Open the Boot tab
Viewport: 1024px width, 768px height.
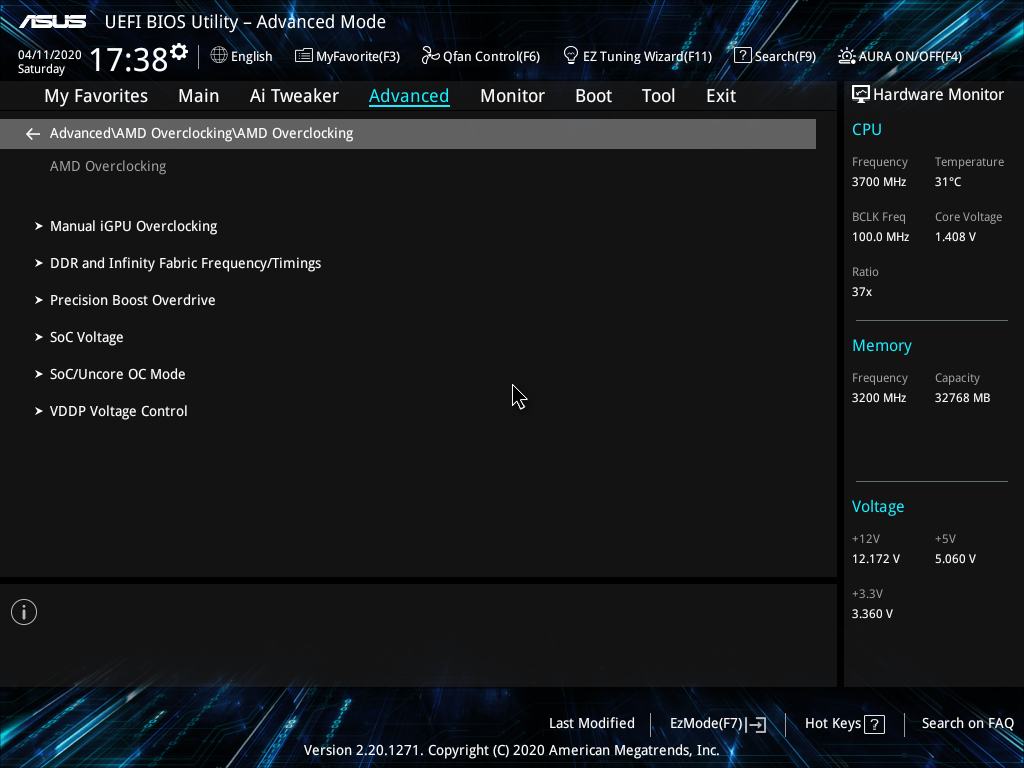594,96
